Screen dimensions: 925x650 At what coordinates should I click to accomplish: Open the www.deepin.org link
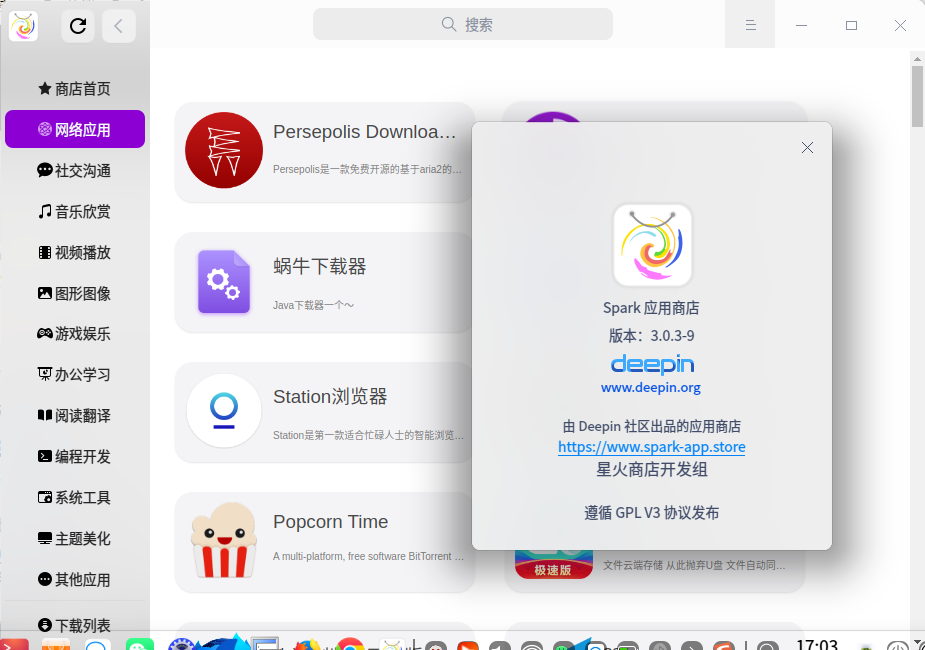[651, 388]
